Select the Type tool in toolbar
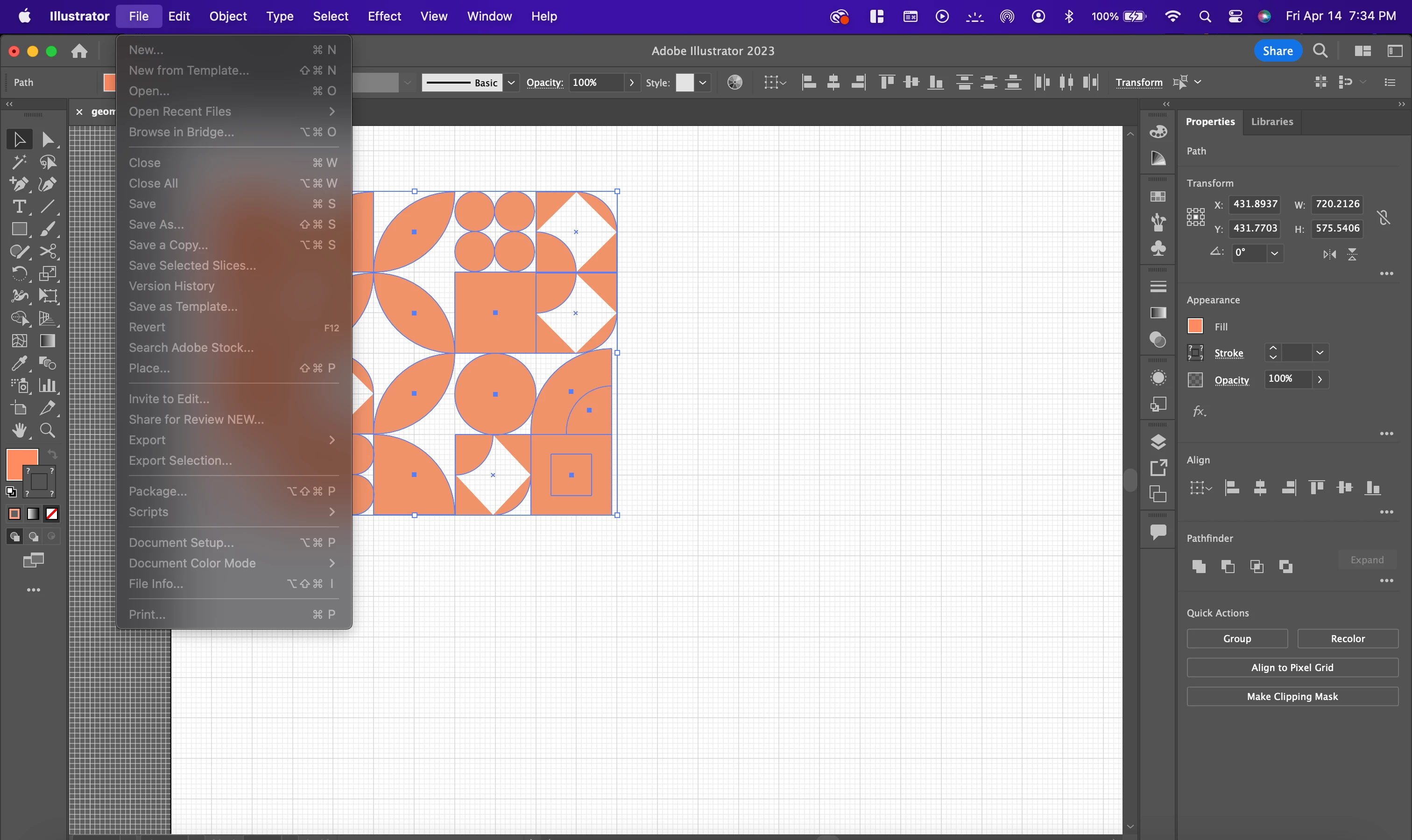 (x=19, y=207)
